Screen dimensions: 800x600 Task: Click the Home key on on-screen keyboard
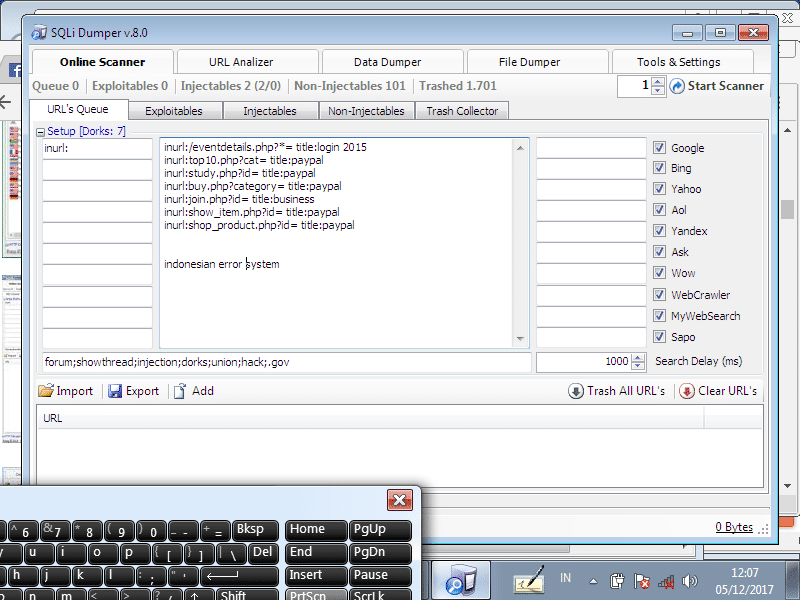click(x=316, y=531)
